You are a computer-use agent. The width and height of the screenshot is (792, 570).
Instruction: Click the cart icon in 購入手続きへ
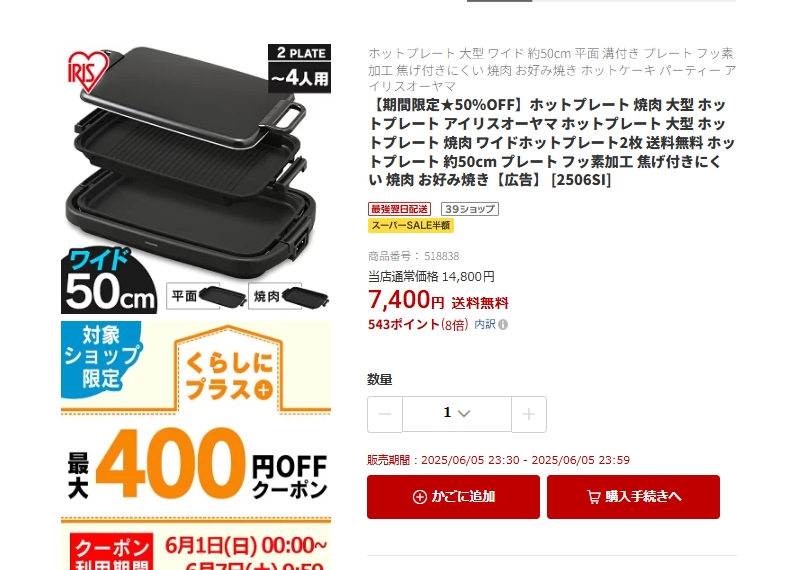coord(593,497)
